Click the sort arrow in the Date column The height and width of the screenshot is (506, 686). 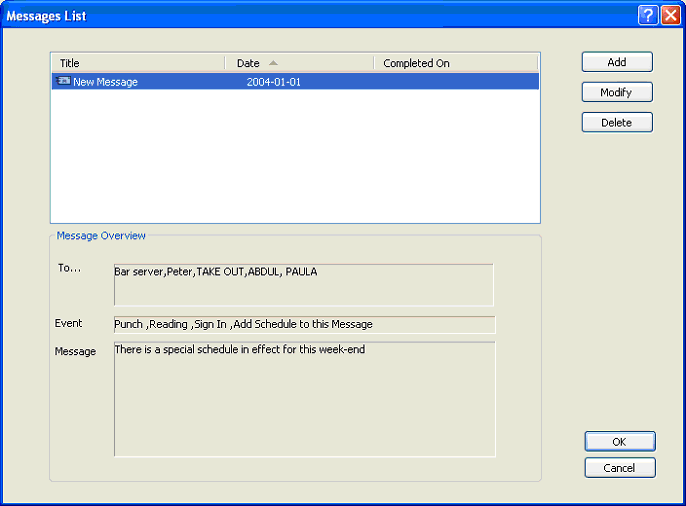273,63
